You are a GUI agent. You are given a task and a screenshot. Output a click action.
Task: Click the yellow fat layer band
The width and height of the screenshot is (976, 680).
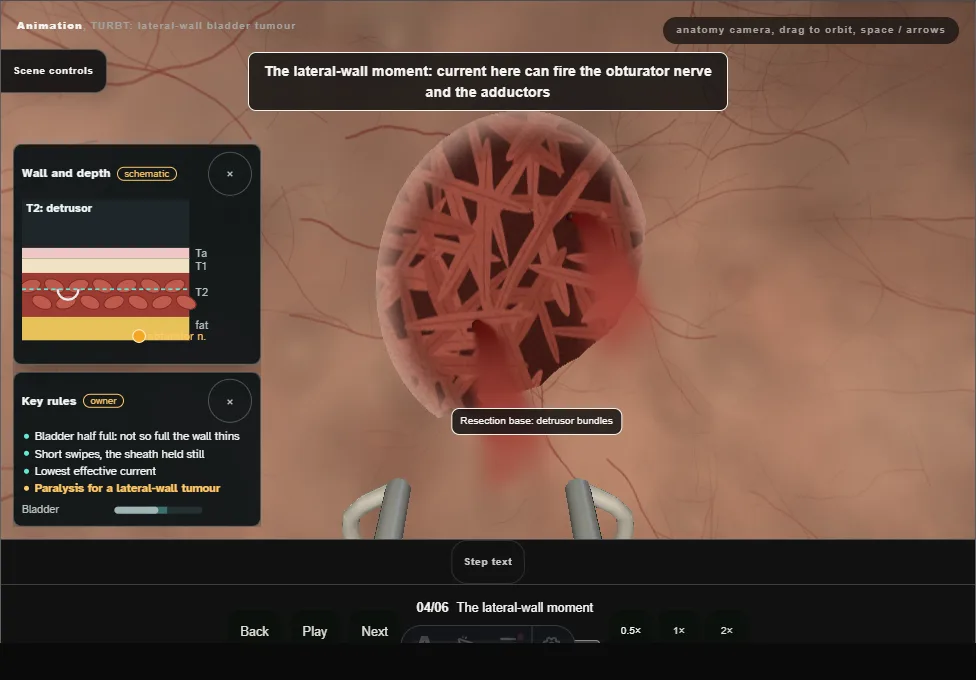pyautogui.click(x=105, y=328)
